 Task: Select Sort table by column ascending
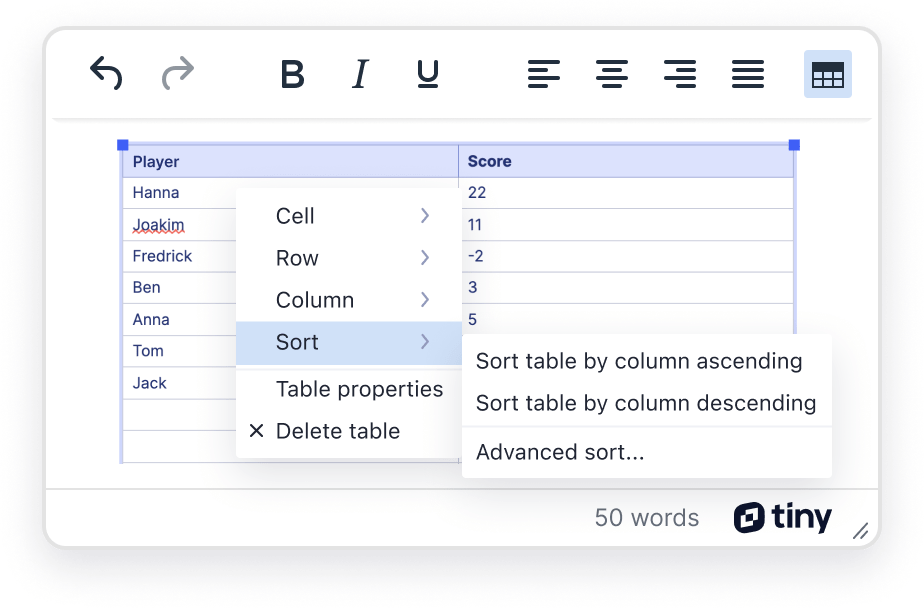click(x=640, y=361)
